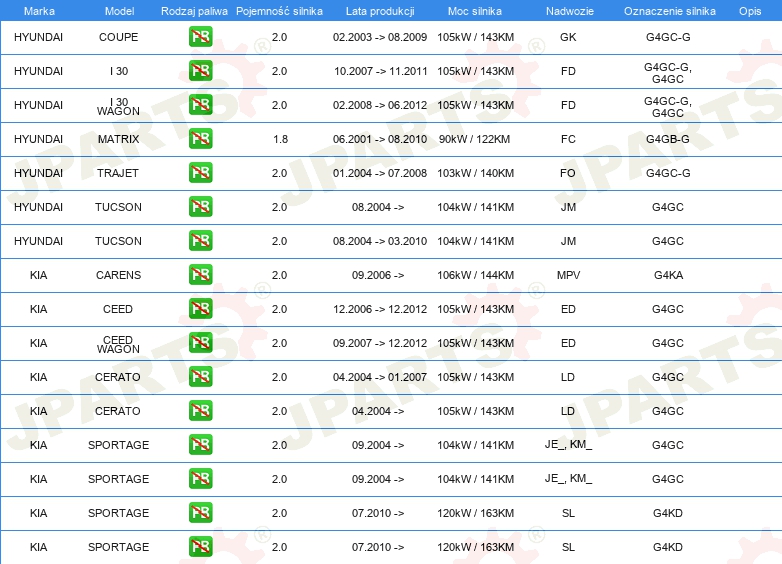Click the Rodzaj paliwa column header
The image size is (782, 564).
click(x=195, y=11)
